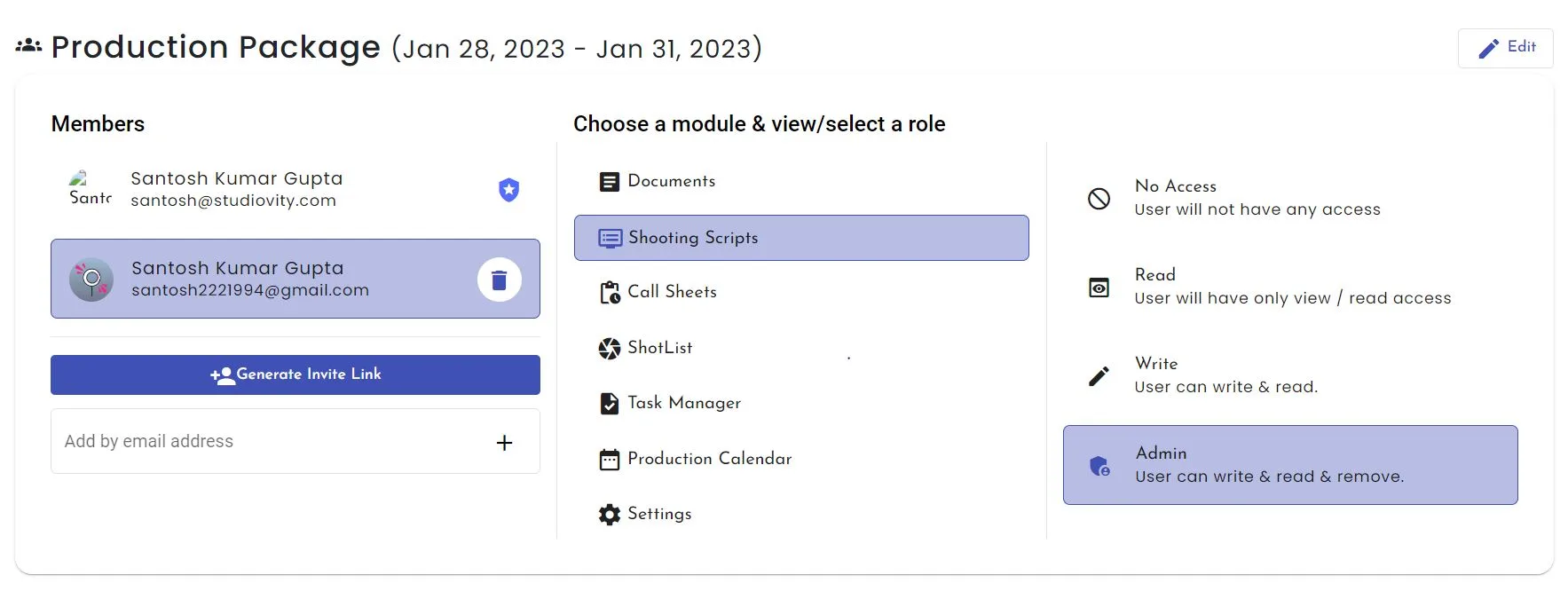This screenshot has height=599, width=1568.
Task: Click the ShotList camera shutter icon
Action: tap(610, 349)
